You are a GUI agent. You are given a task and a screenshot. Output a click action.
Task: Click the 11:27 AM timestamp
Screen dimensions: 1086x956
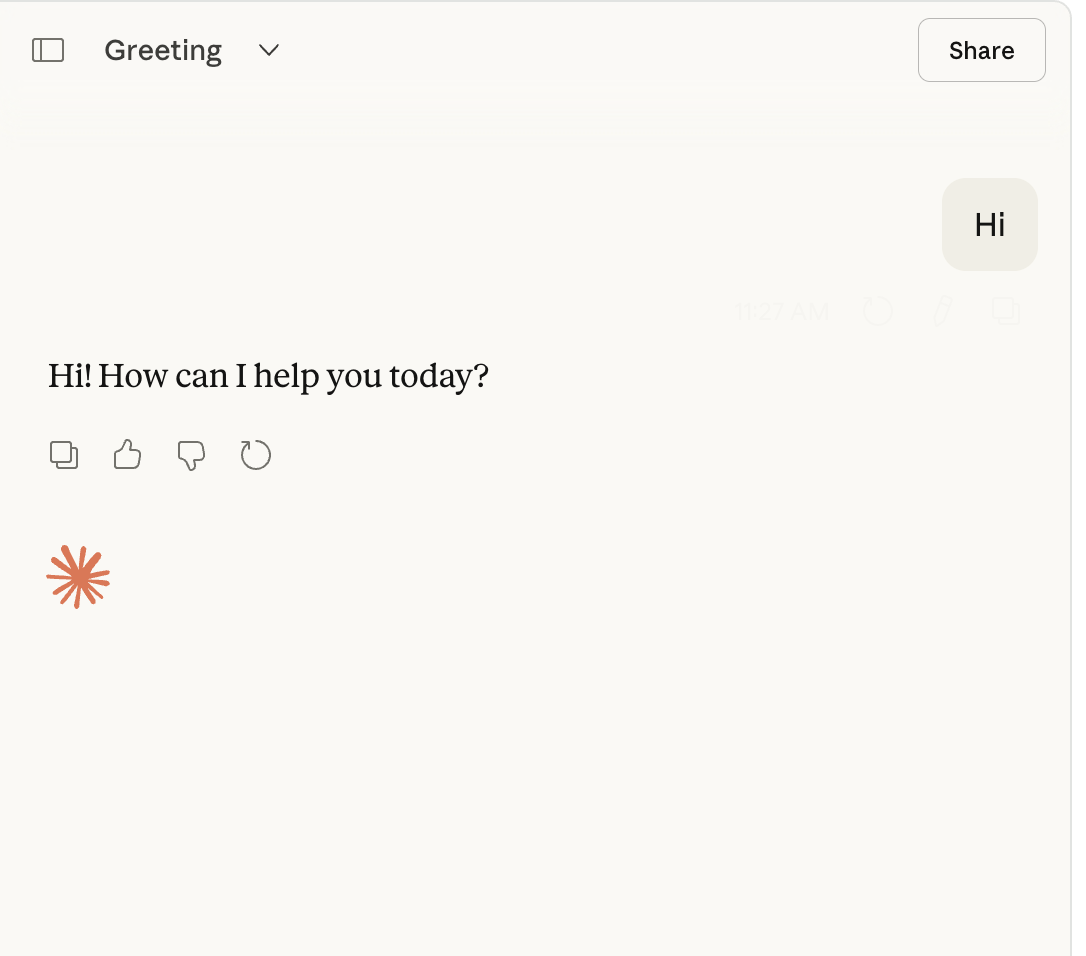coord(782,312)
